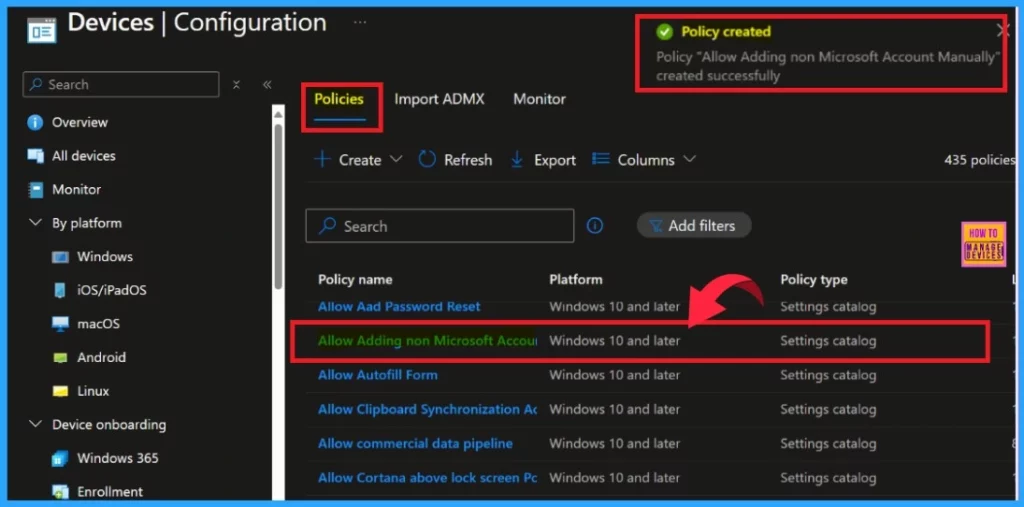Select Windows under By platform
The height and width of the screenshot is (507, 1024).
click(x=104, y=257)
